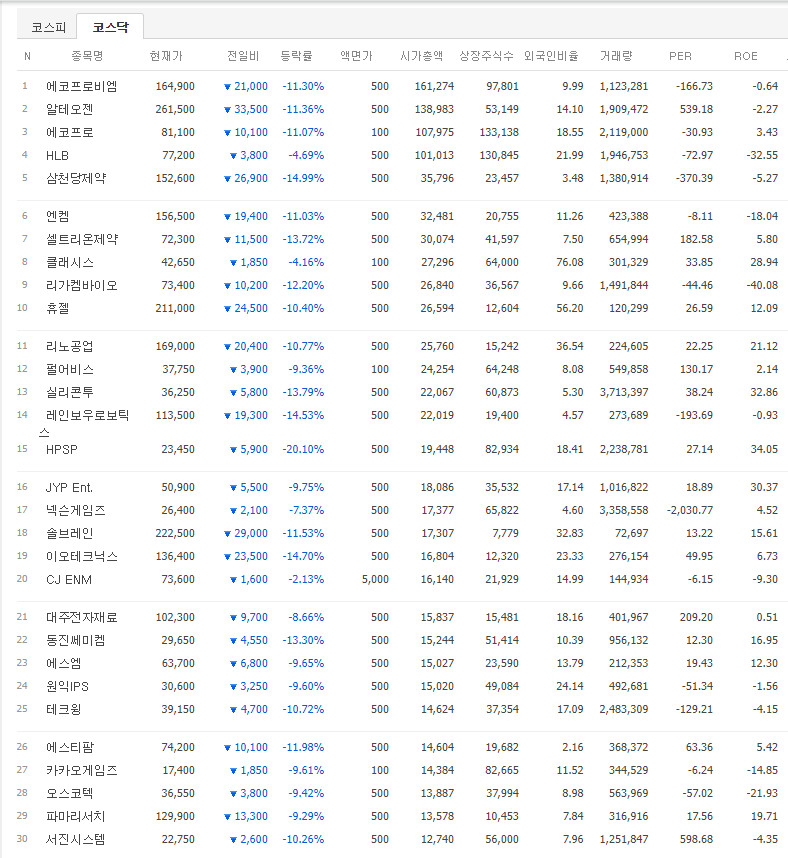This screenshot has height=858, width=788.
Task: Click the 56,000 listed shares value
Action: [x=502, y=839]
